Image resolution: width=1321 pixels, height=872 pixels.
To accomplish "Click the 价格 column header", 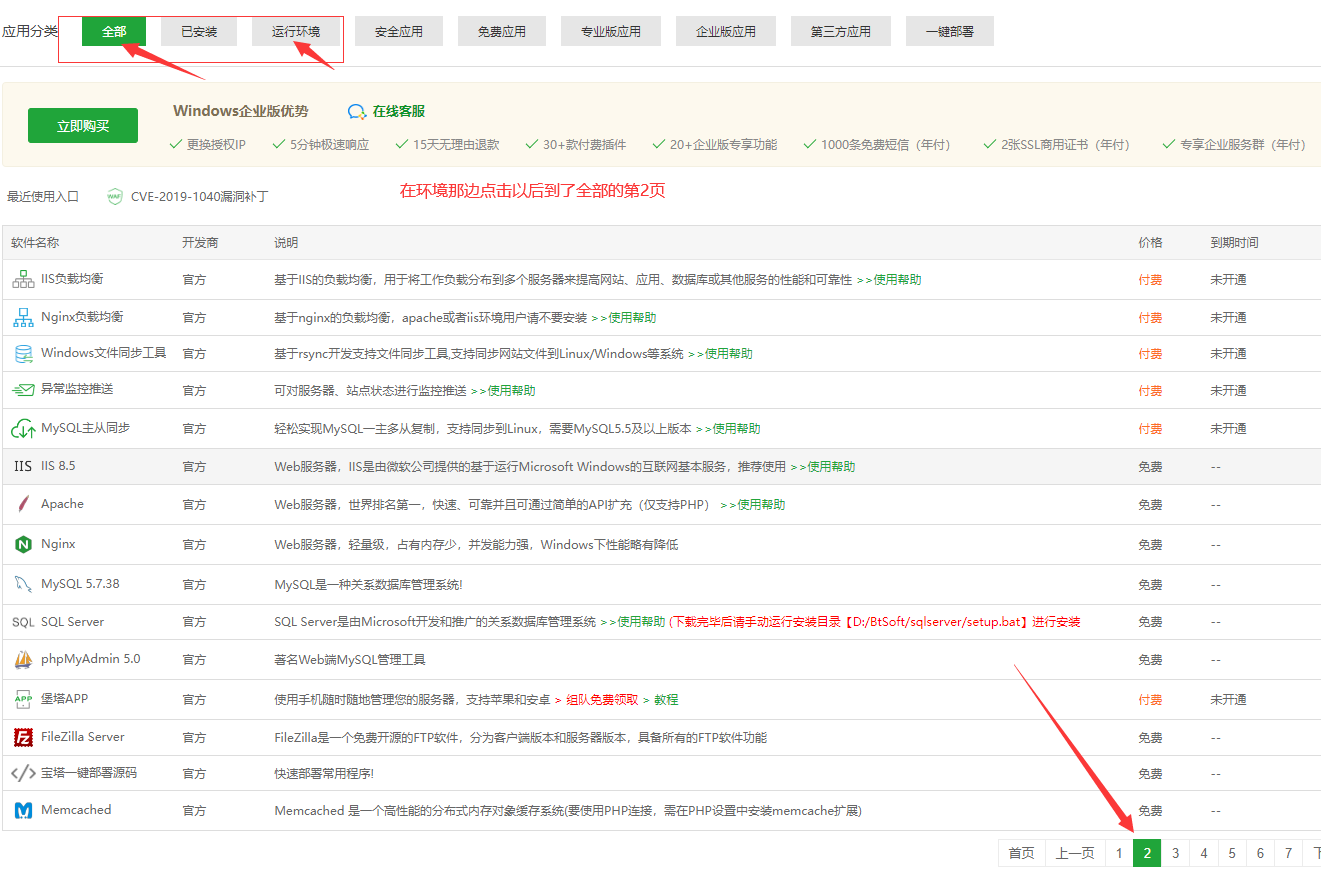I will point(1150,243).
